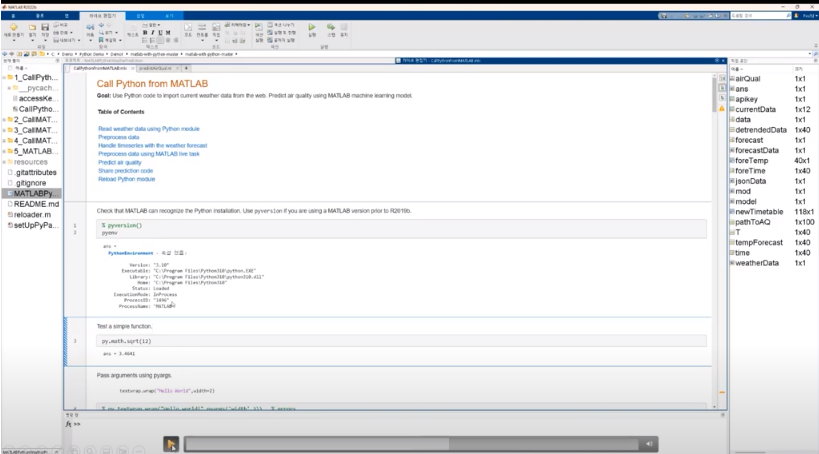The width and height of the screenshot is (819, 454).
Task: Open the 'Share prediction code' link
Action: 125,170
